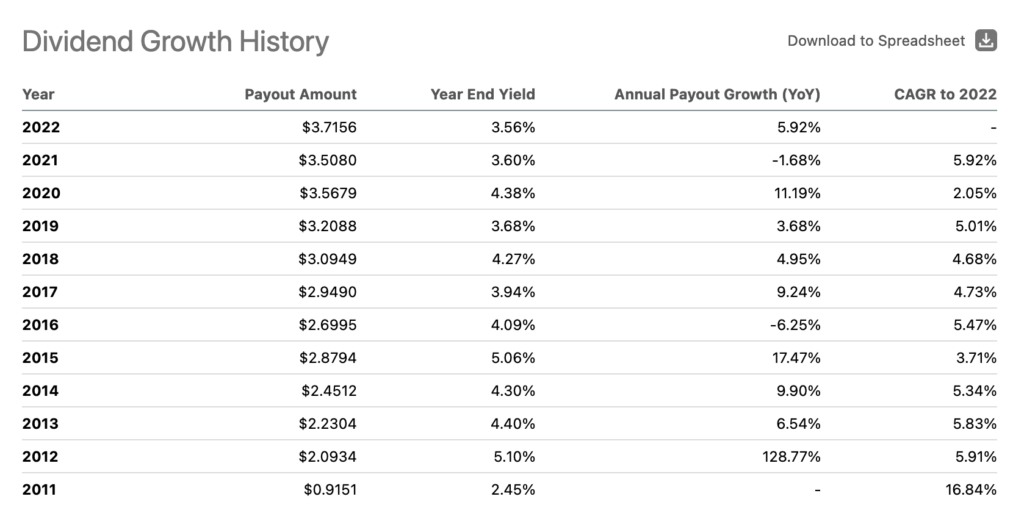Click the Payout Amount column header
Screen dimensions: 1024x527
(300, 95)
